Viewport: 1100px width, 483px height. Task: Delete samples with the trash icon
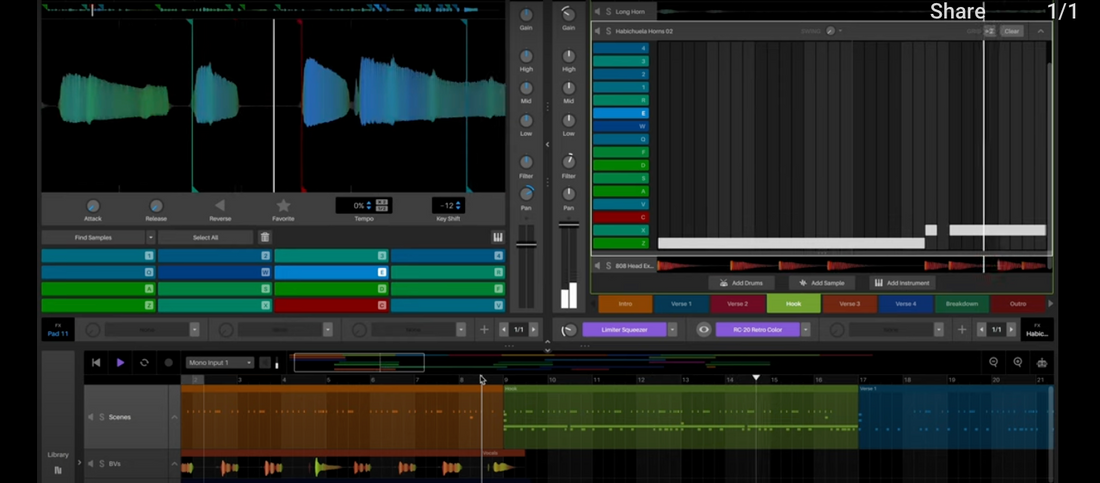265,237
